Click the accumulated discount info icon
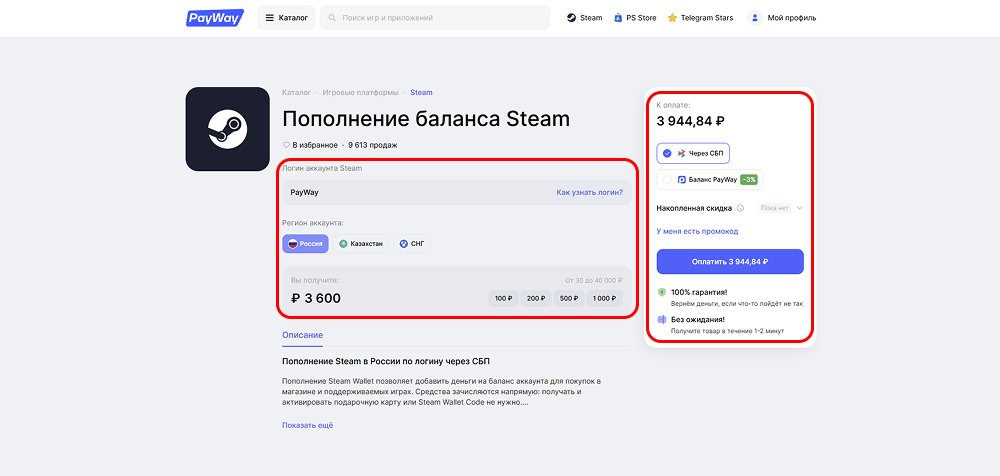The height and width of the screenshot is (476, 1000). pyautogui.click(x=740, y=208)
